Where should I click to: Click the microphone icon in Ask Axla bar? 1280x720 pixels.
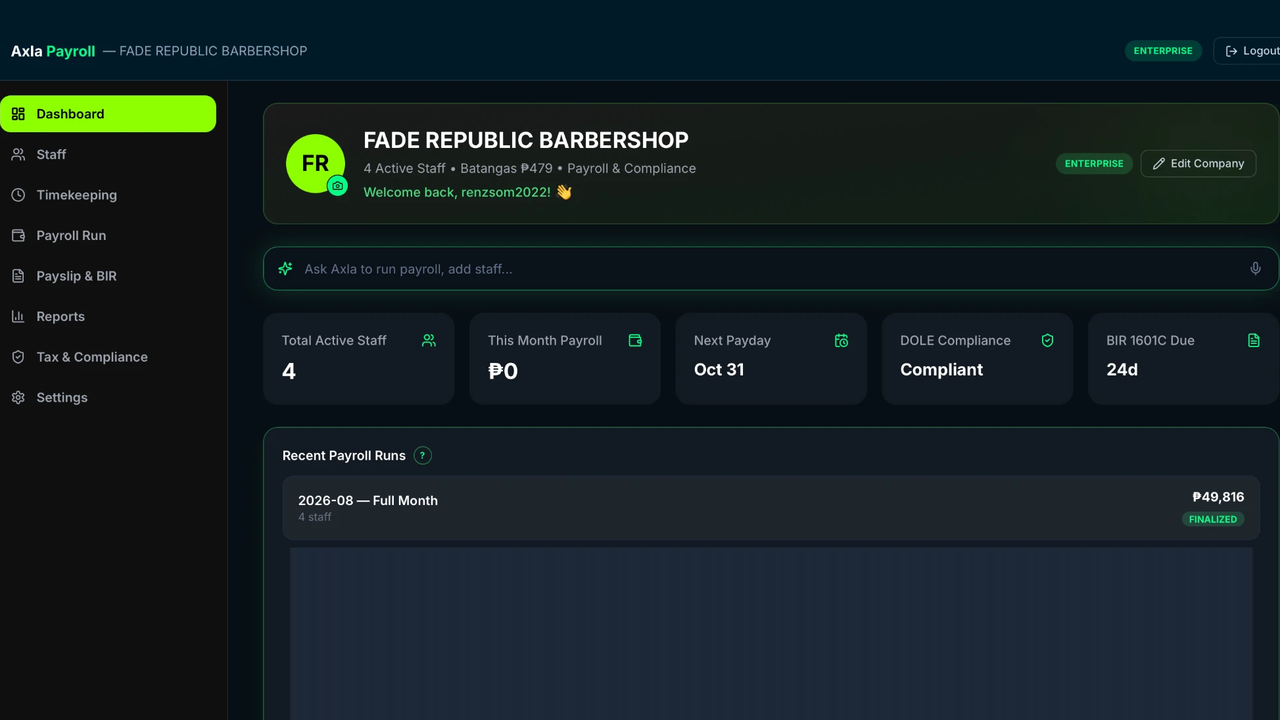tap(1256, 269)
